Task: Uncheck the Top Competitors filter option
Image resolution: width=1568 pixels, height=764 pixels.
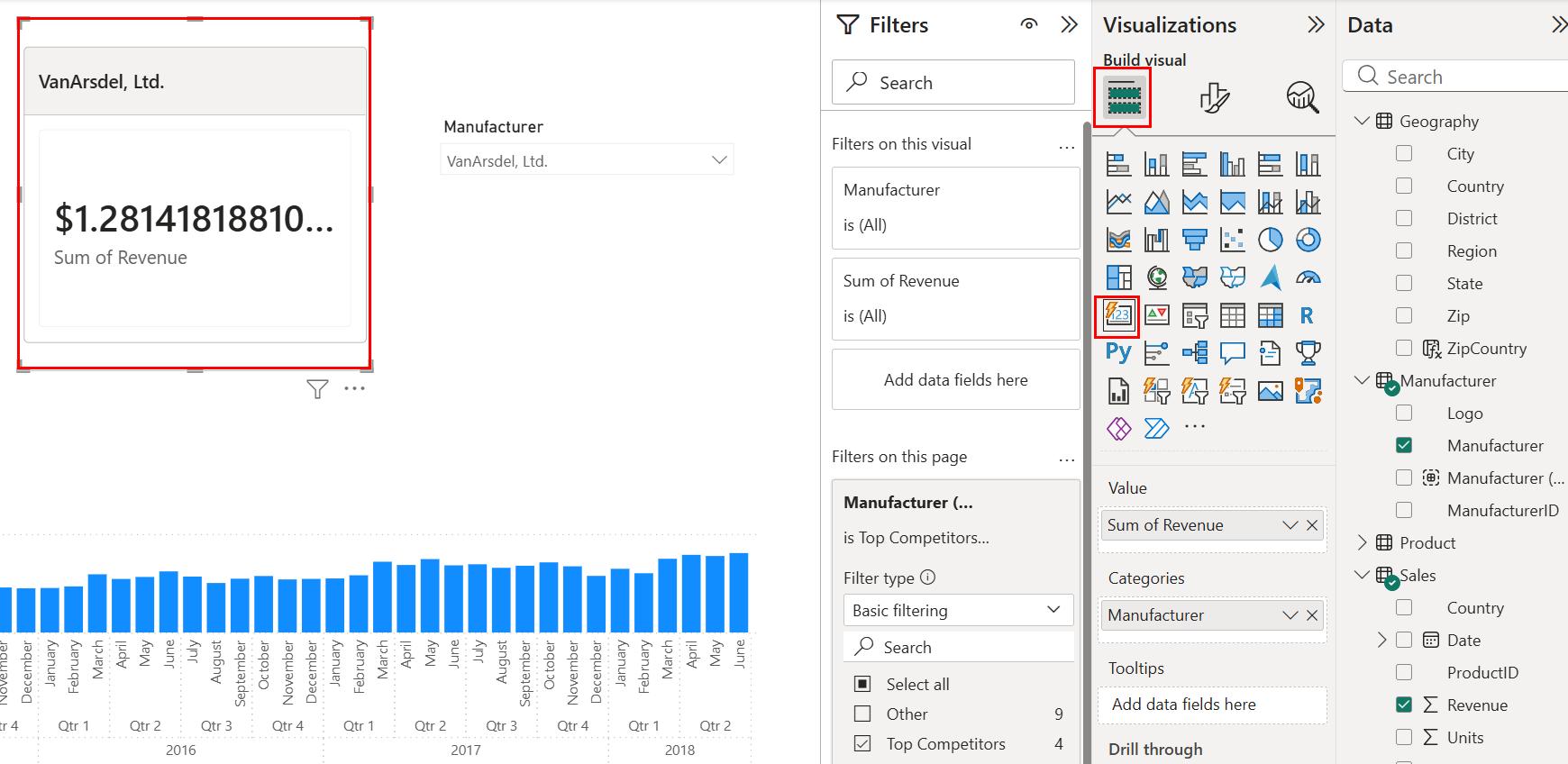Action: [x=862, y=743]
